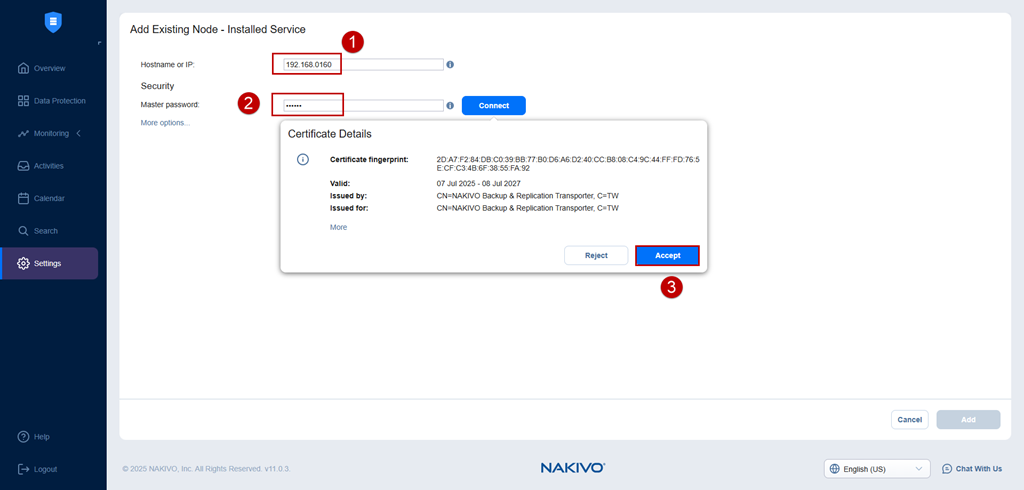Reject the certificate
Viewport: 1024px width, 490px height.
[596, 255]
